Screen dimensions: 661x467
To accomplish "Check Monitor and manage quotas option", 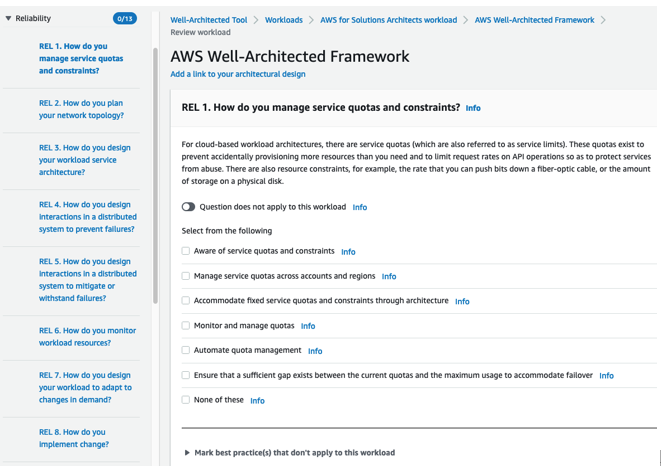I will [x=185, y=326].
